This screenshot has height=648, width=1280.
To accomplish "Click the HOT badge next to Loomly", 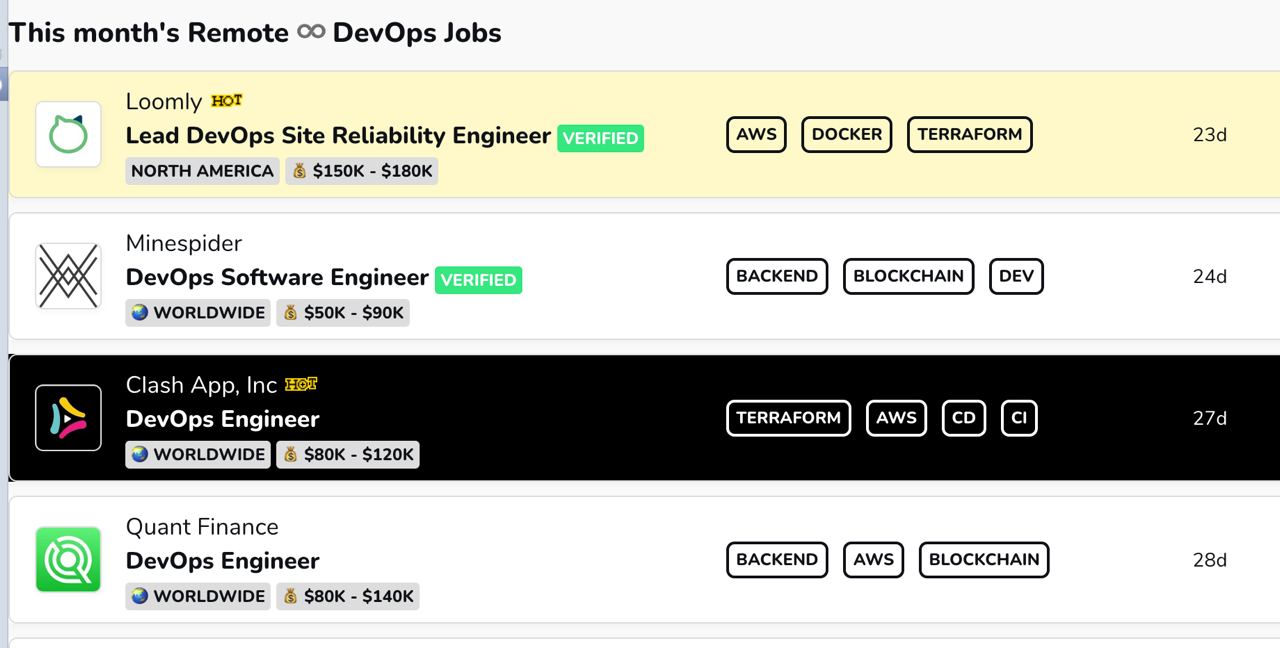I will (x=227, y=101).
